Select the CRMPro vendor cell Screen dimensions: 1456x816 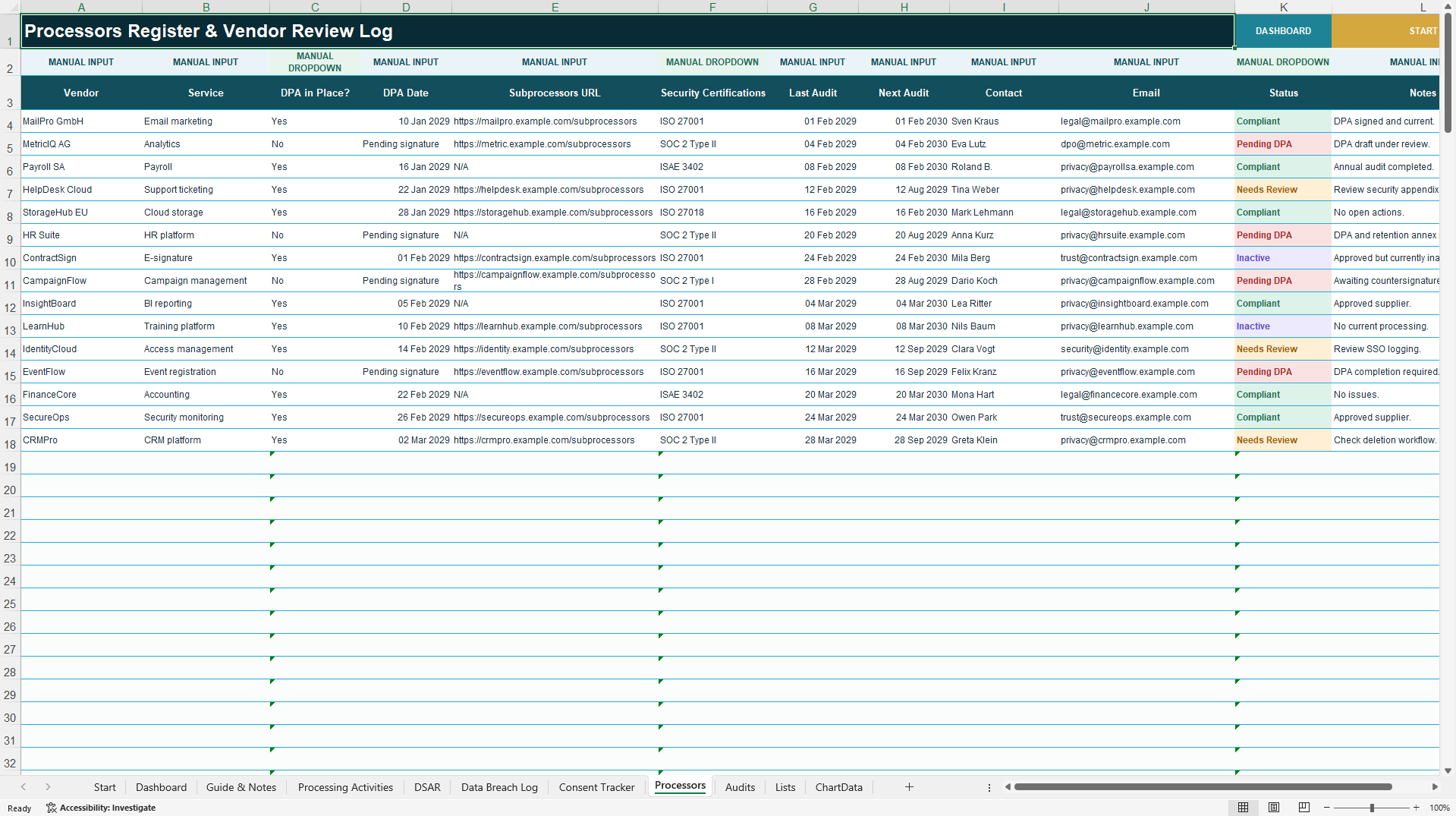(x=81, y=440)
